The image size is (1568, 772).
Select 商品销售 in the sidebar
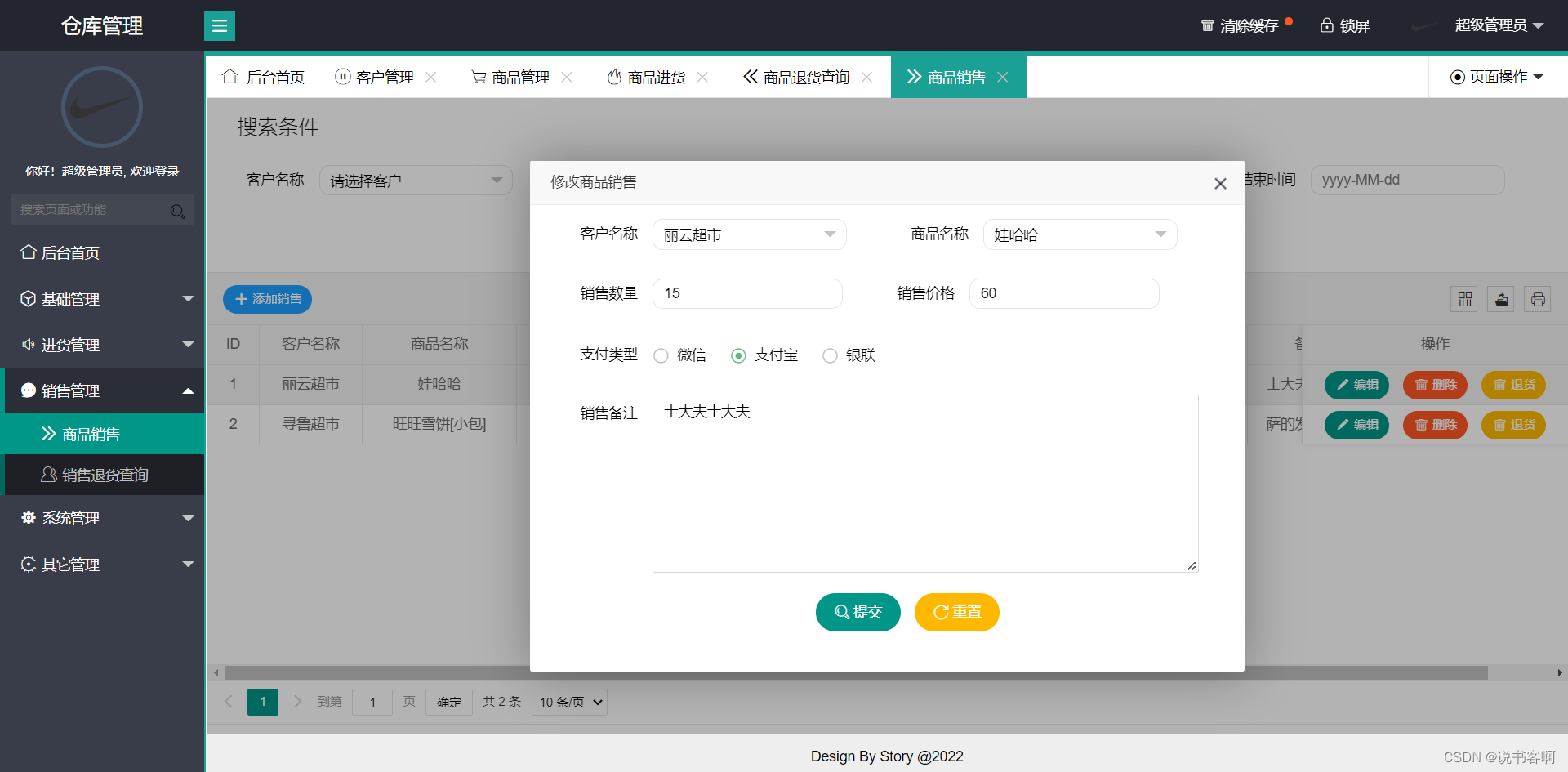pyautogui.click(x=102, y=434)
